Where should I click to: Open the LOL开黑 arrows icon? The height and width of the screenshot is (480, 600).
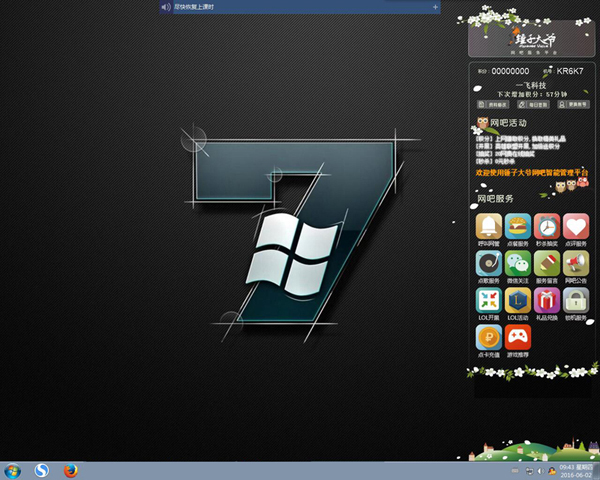click(489, 300)
